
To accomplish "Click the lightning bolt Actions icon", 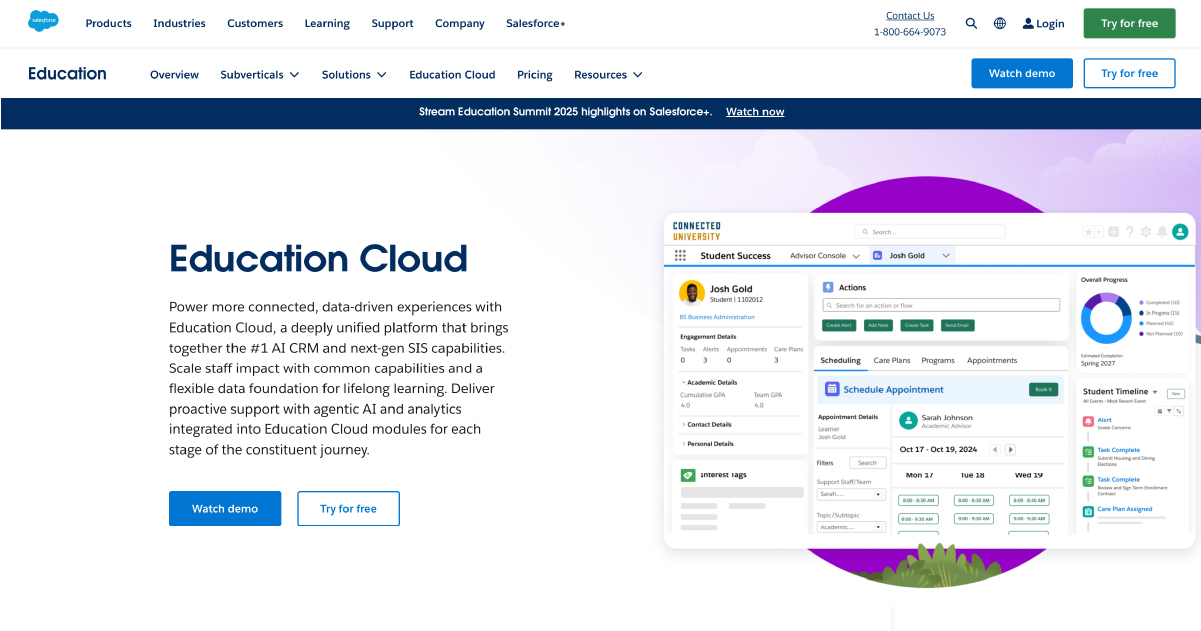I will coord(828,287).
